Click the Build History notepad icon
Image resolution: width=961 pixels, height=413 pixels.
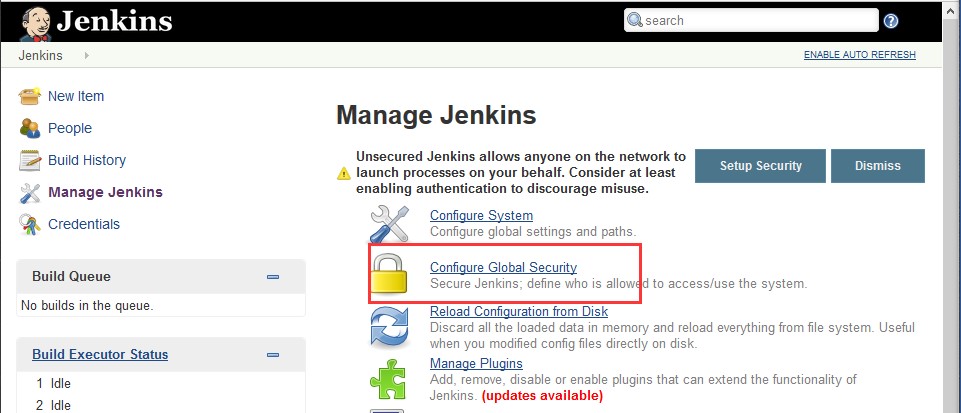click(x=30, y=161)
